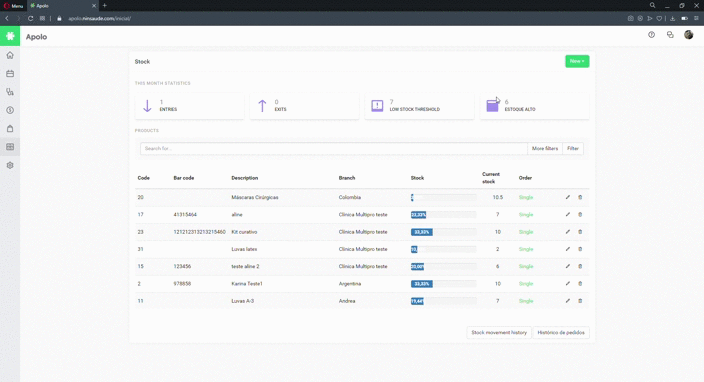Edit the Luvas A-3 row with pencil
704x382 pixels.
pos(568,301)
